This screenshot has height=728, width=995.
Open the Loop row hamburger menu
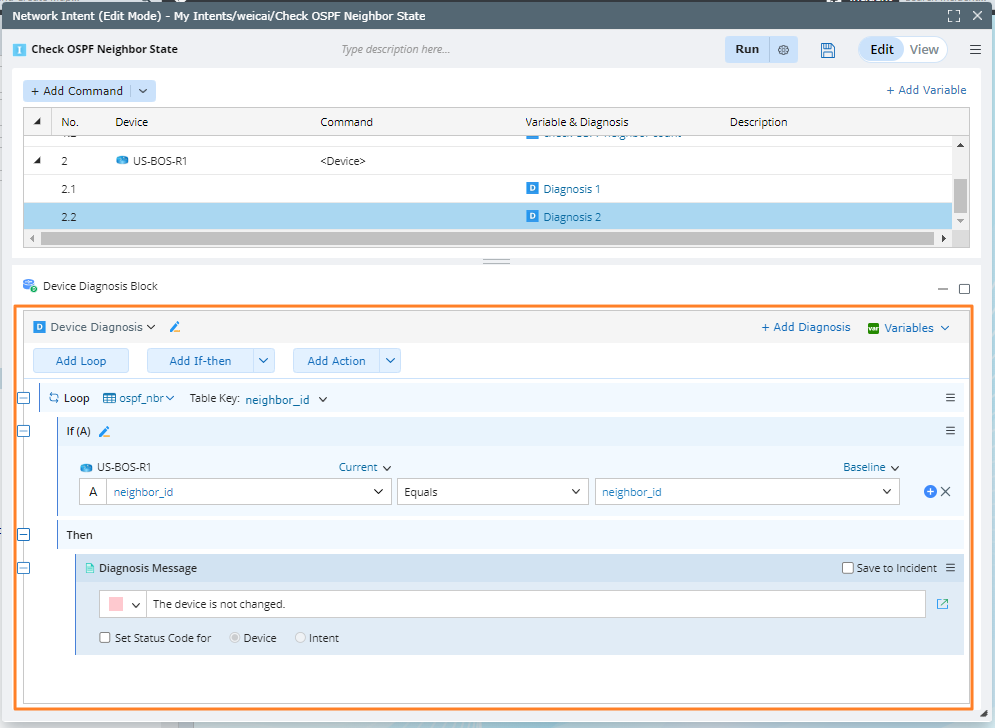pyautogui.click(x=950, y=398)
